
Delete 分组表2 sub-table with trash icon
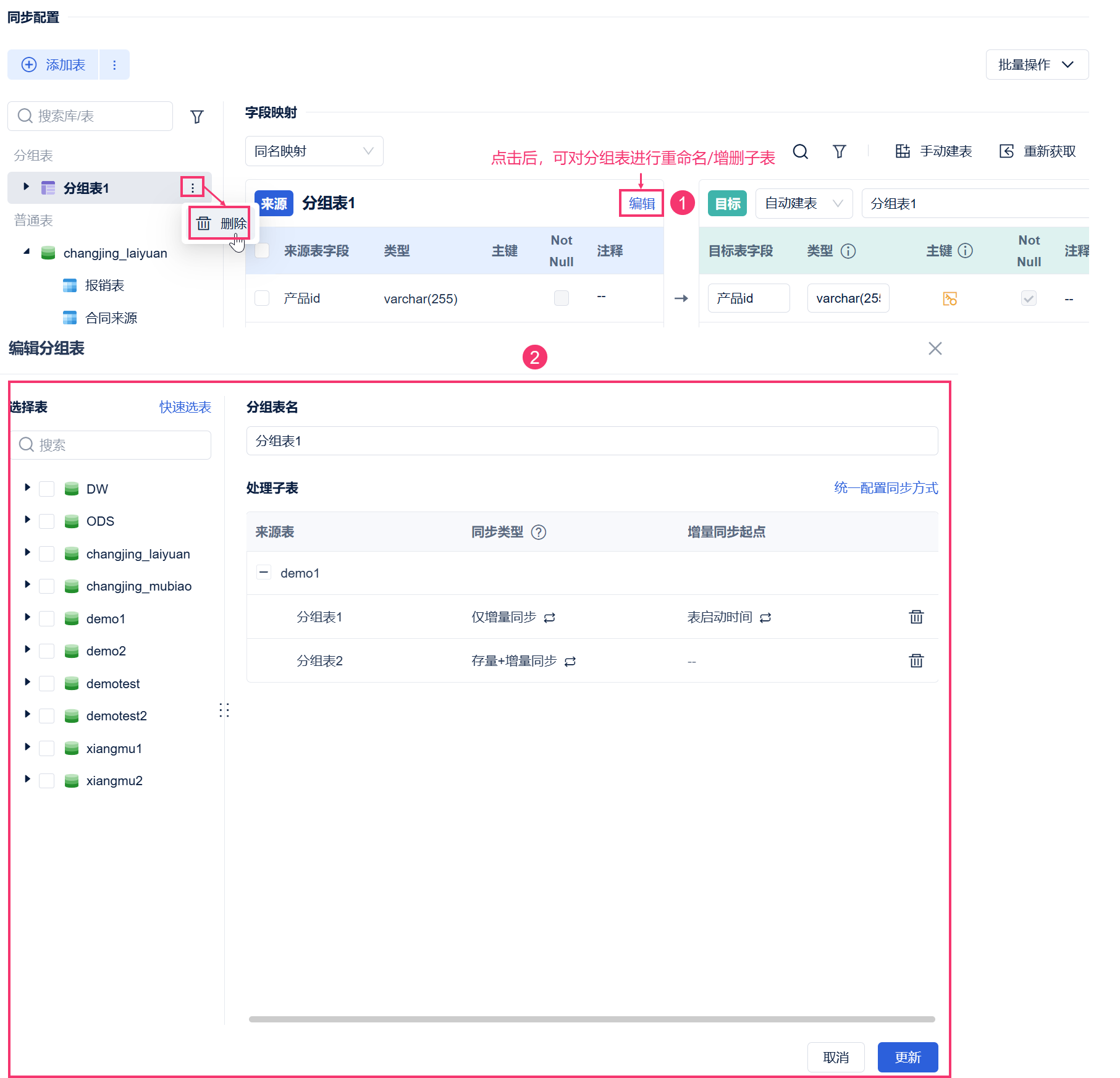(x=916, y=660)
